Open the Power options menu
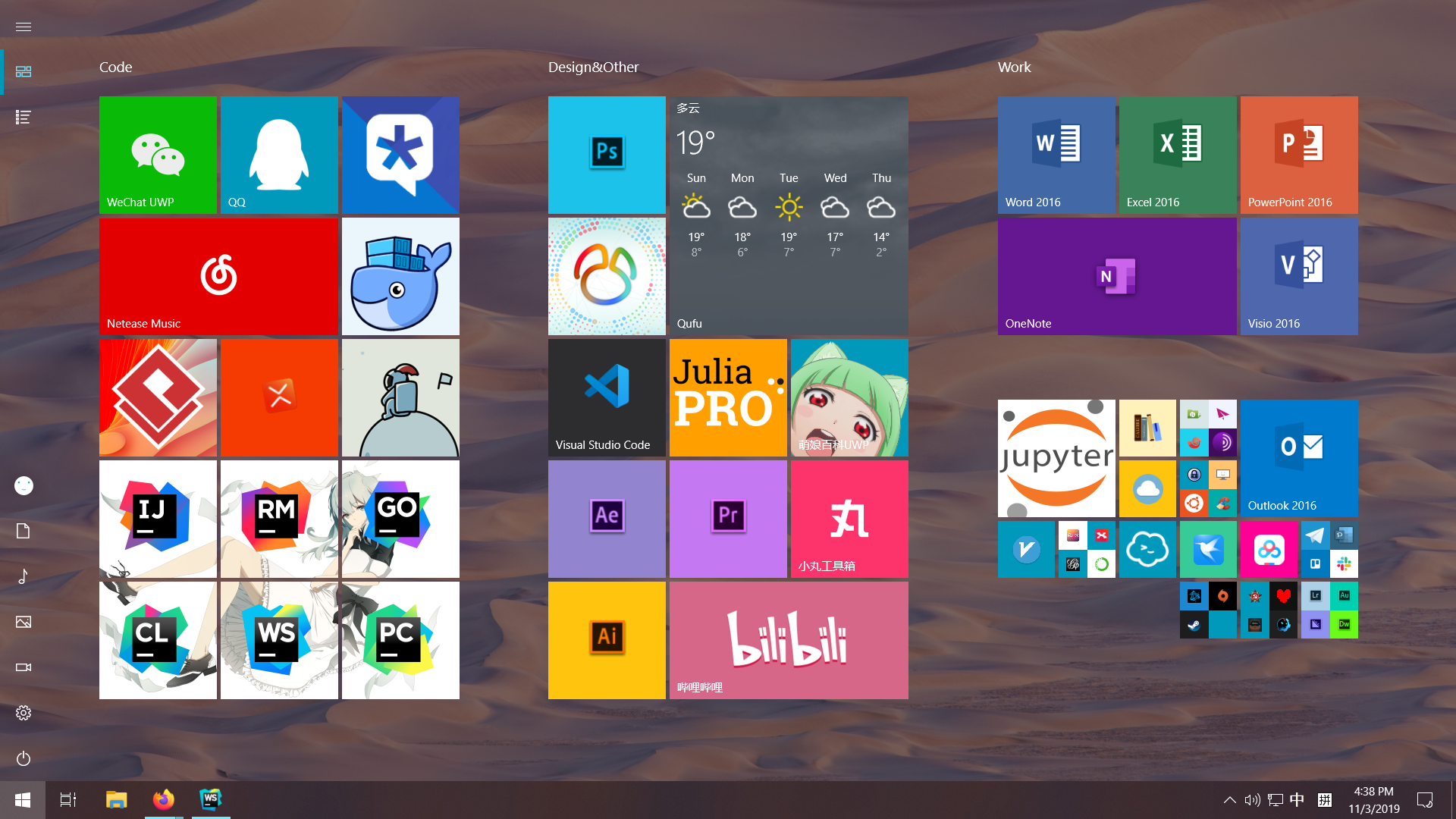The image size is (1456, 819). click(x=24, y=758)
